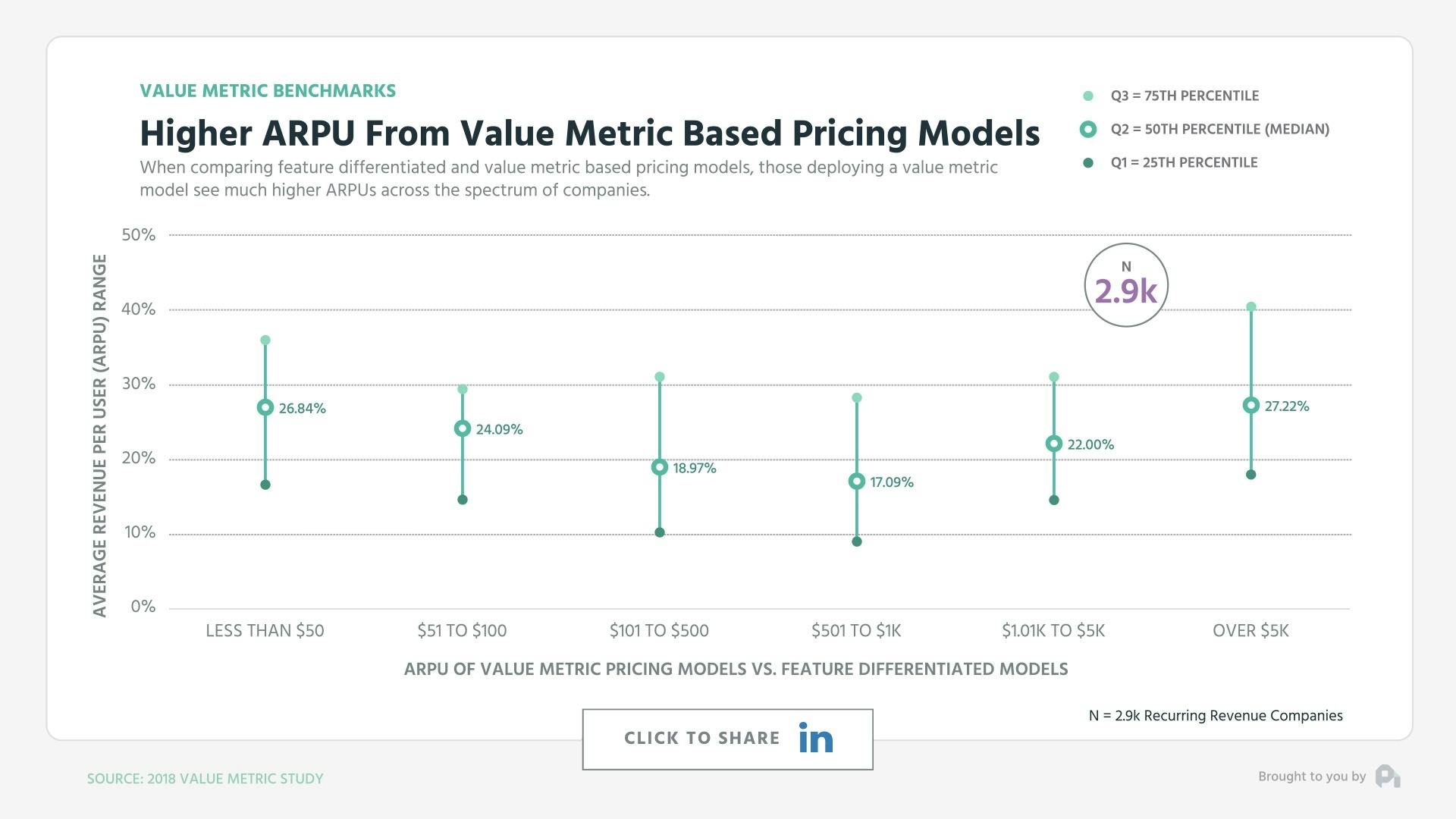Open the 'Source: 2018 Value Metric Study' link
The width and height of the screenshot is (1456, 819).
pyautogui.click(x=206, y=777)
